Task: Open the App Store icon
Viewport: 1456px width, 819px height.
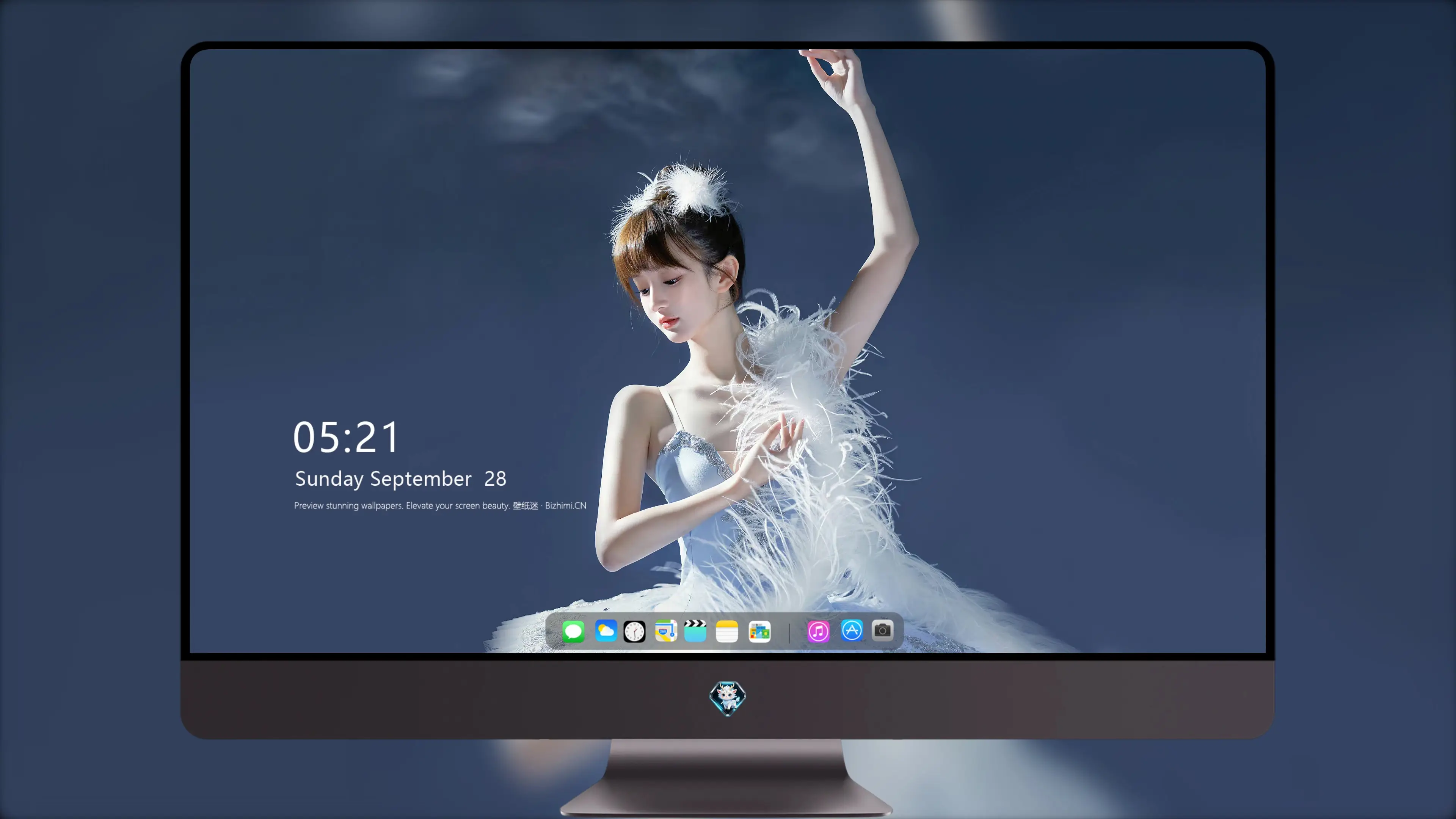Action: pyautogui.click(x=852, y=630)
